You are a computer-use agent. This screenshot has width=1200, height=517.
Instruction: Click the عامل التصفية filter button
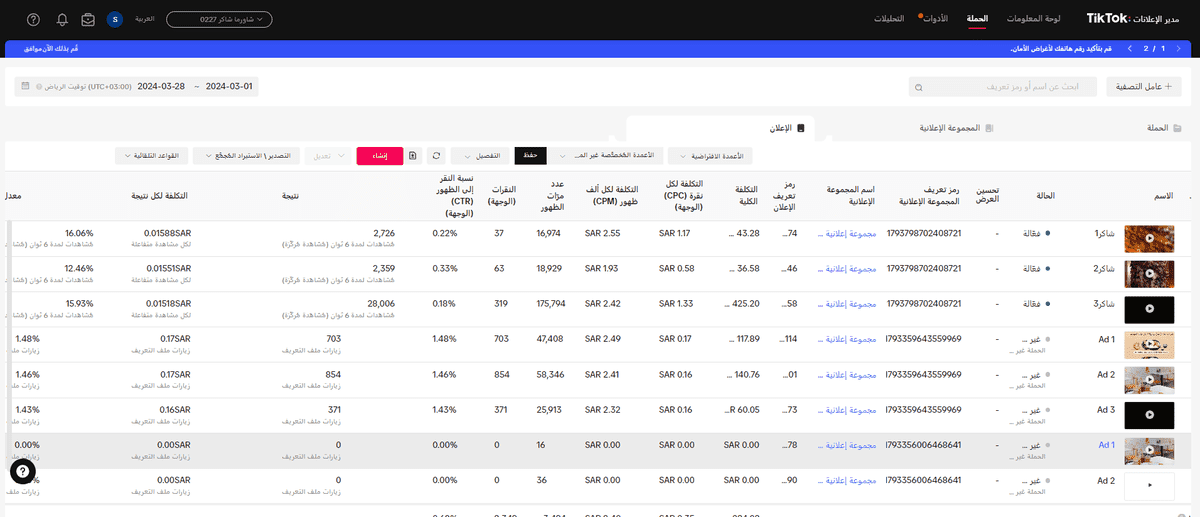1137,87
